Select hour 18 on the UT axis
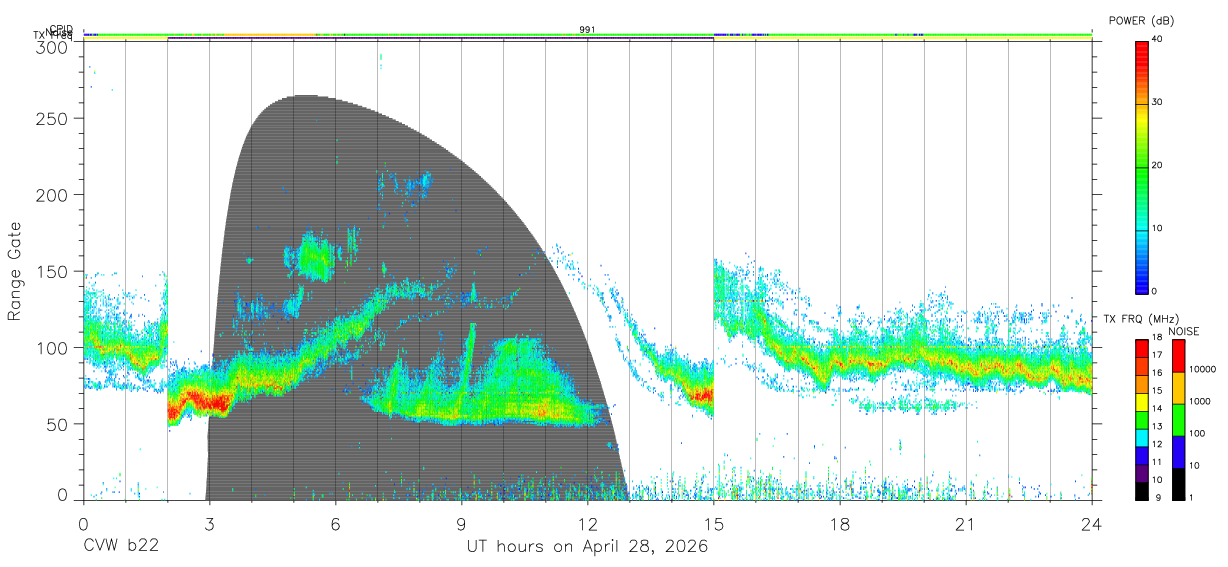1228x567 pixels. click(839, 523)
